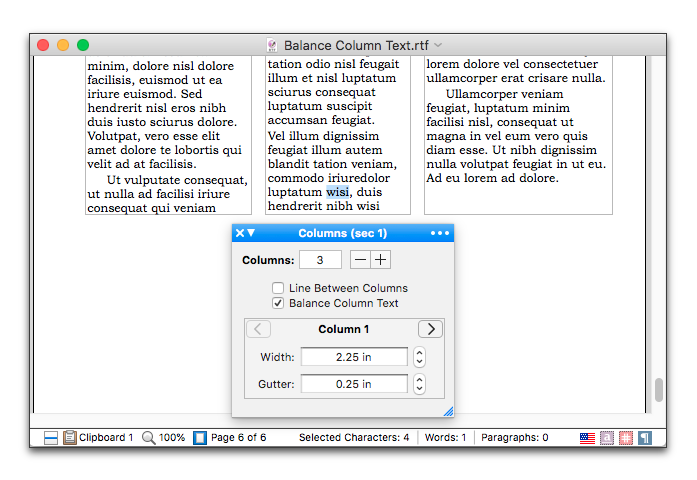Click the Clipboard 1 status bar icon
The height and width of the screenshot is (480, 697).
70,438
